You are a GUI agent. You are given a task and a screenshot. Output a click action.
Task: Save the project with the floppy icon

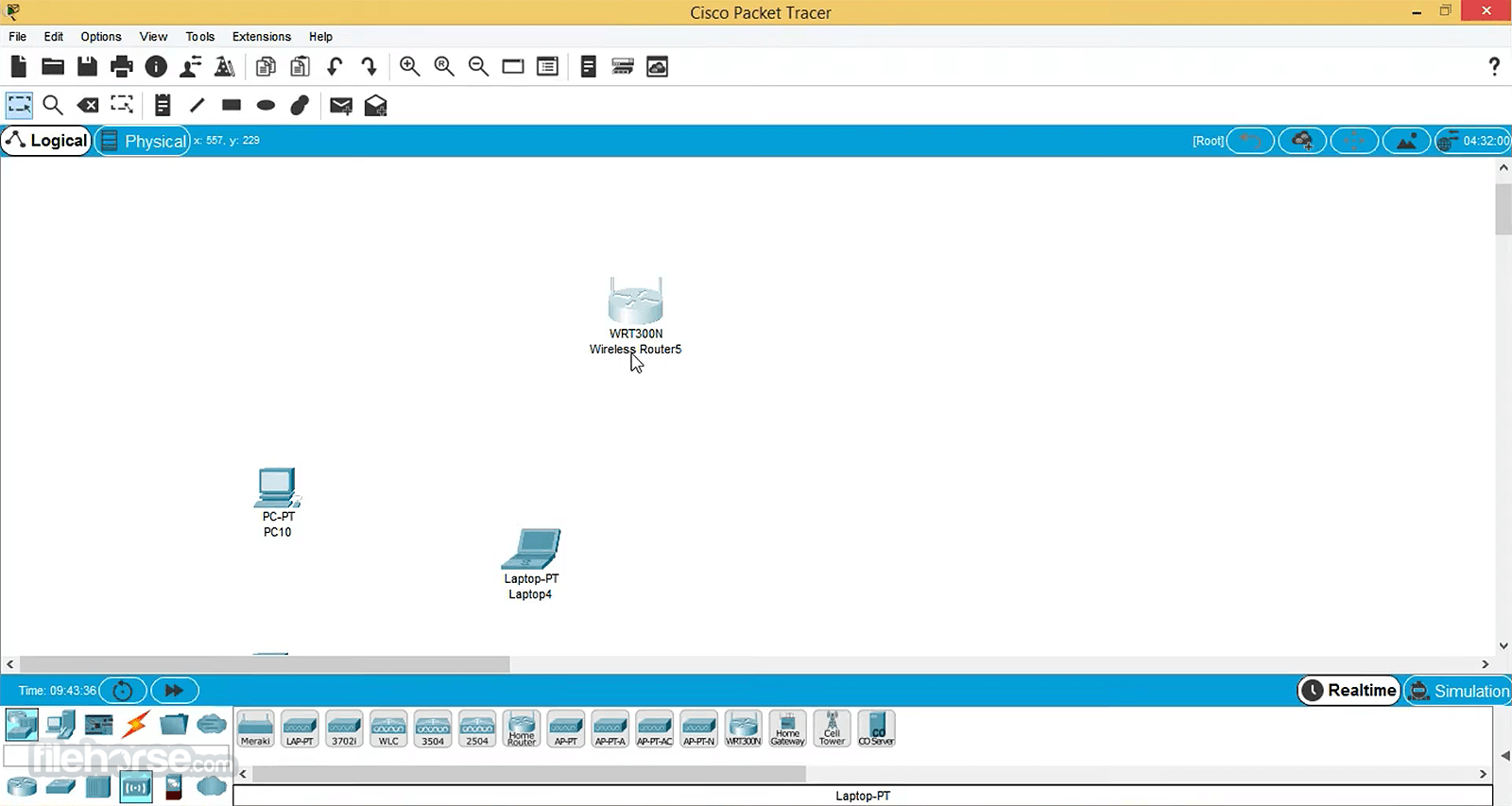tap(87, 66)
